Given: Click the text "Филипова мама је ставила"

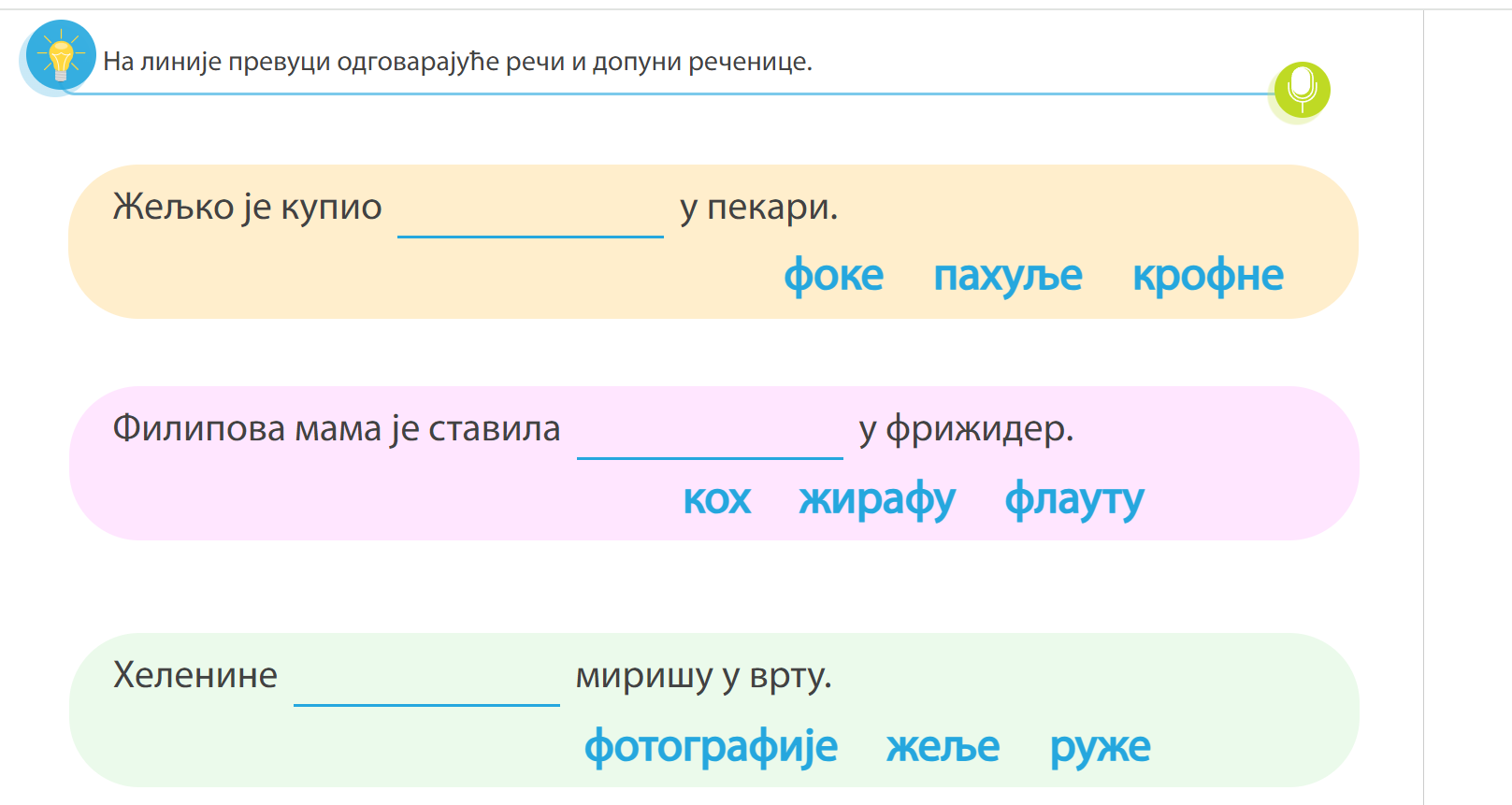Looking at the screenshot, I should pyautogui.click(x=337, y=428).
